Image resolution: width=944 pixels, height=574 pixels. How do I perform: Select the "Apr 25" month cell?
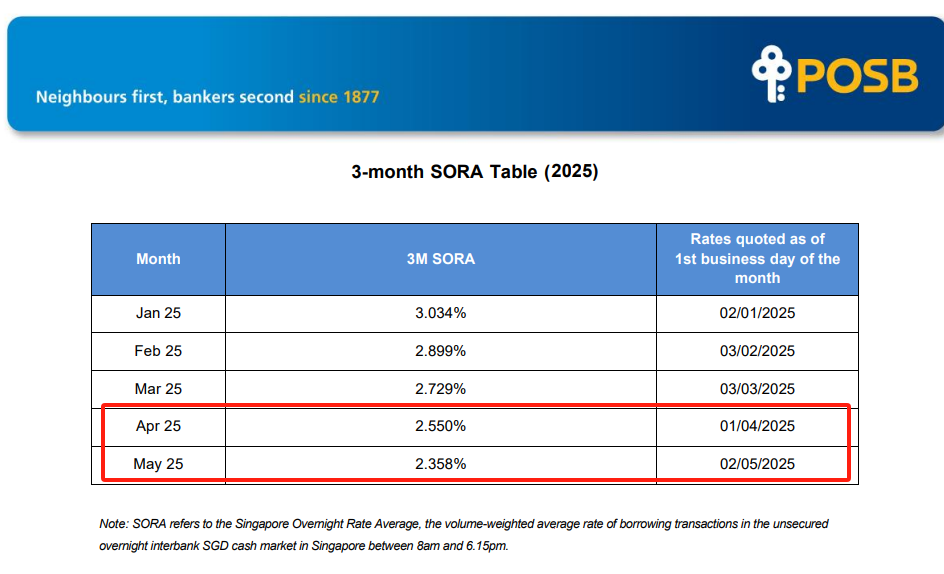click(x=158, y=426)
